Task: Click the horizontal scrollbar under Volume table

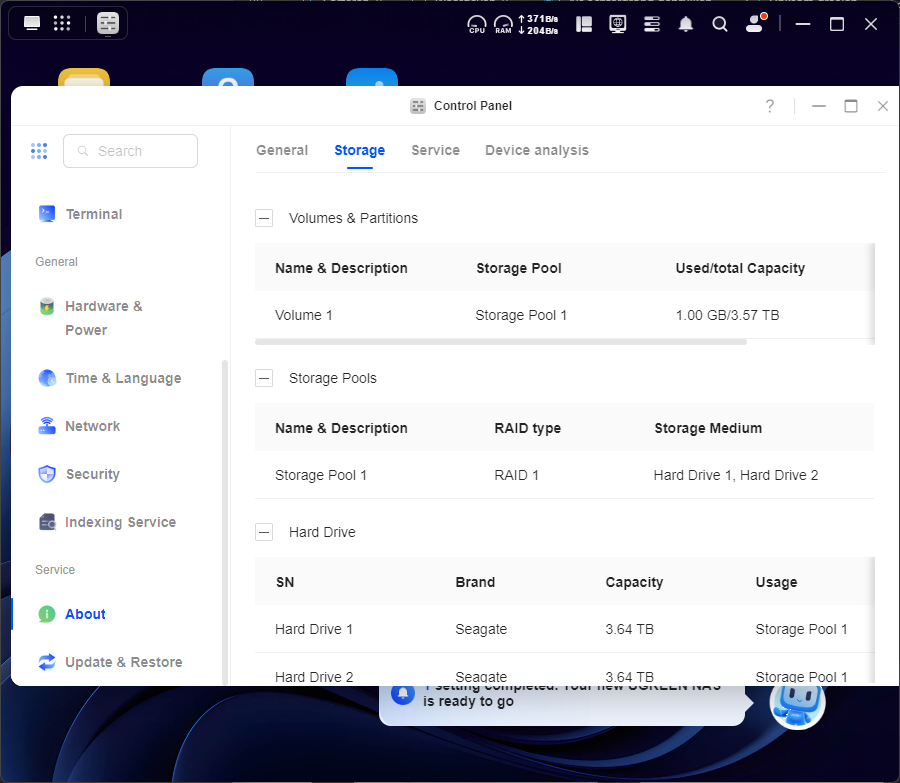Action: [x=500, y=342]
